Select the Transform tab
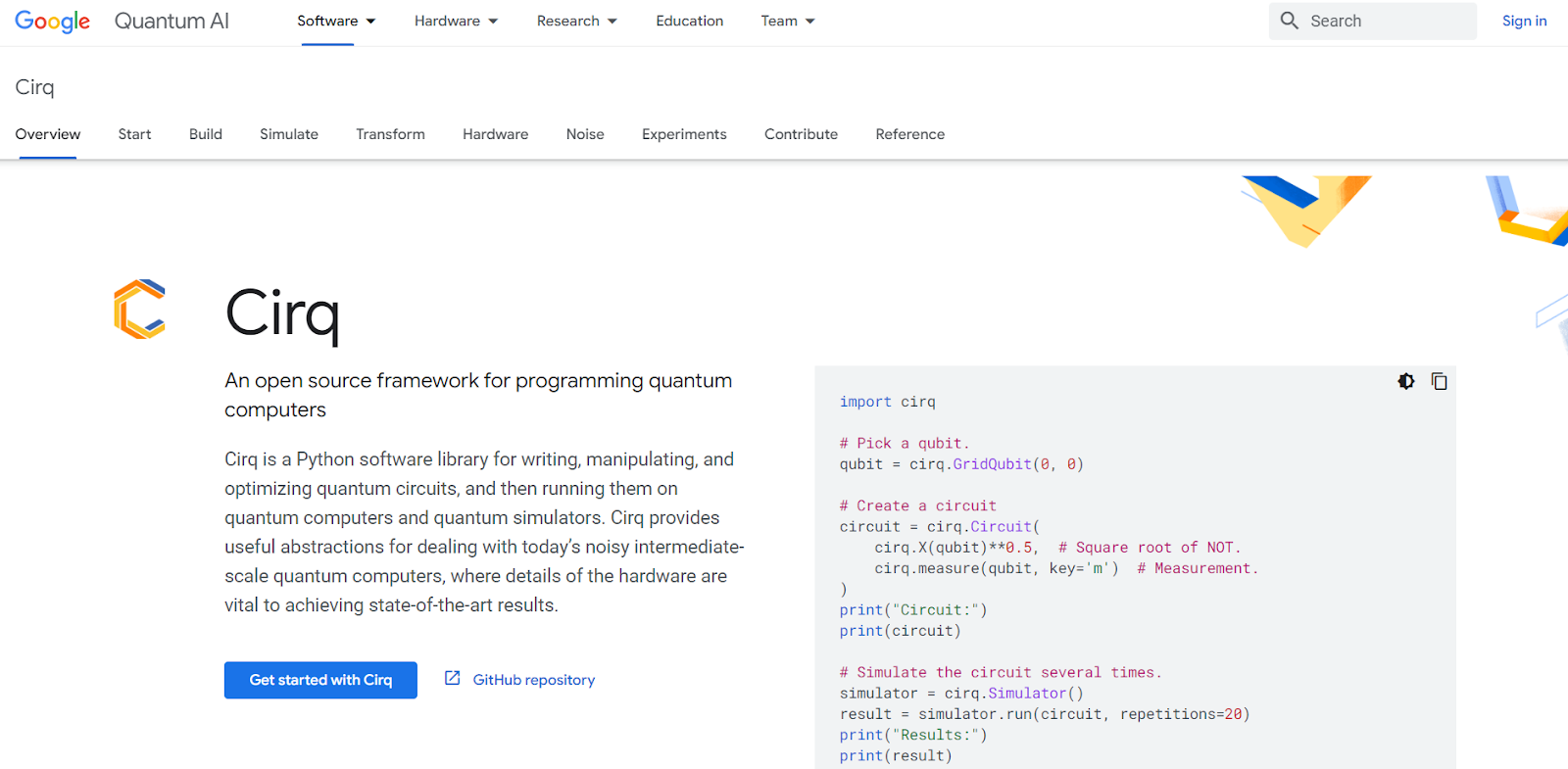Viewport: 1568px width, 769px height. (x=390, y=134)
